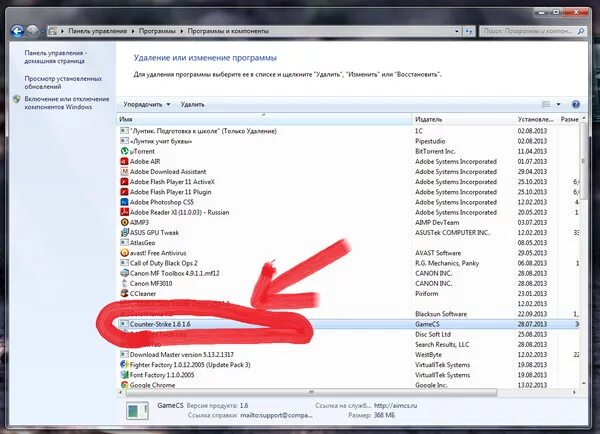Click the Disc Soft Ltd publisher cell
This screenshot has width=600, height=434.
(x=433, y=334)
